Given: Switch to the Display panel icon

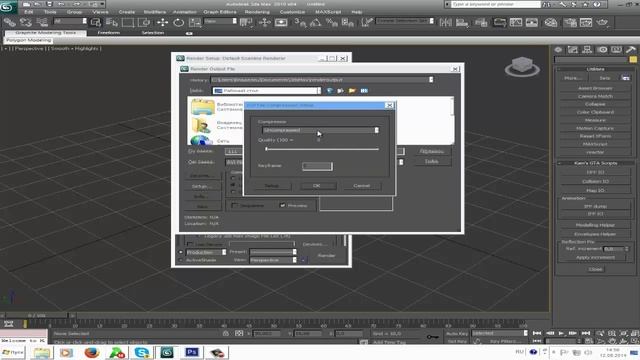Looking at the screenshot, I should tap(616, 50).
